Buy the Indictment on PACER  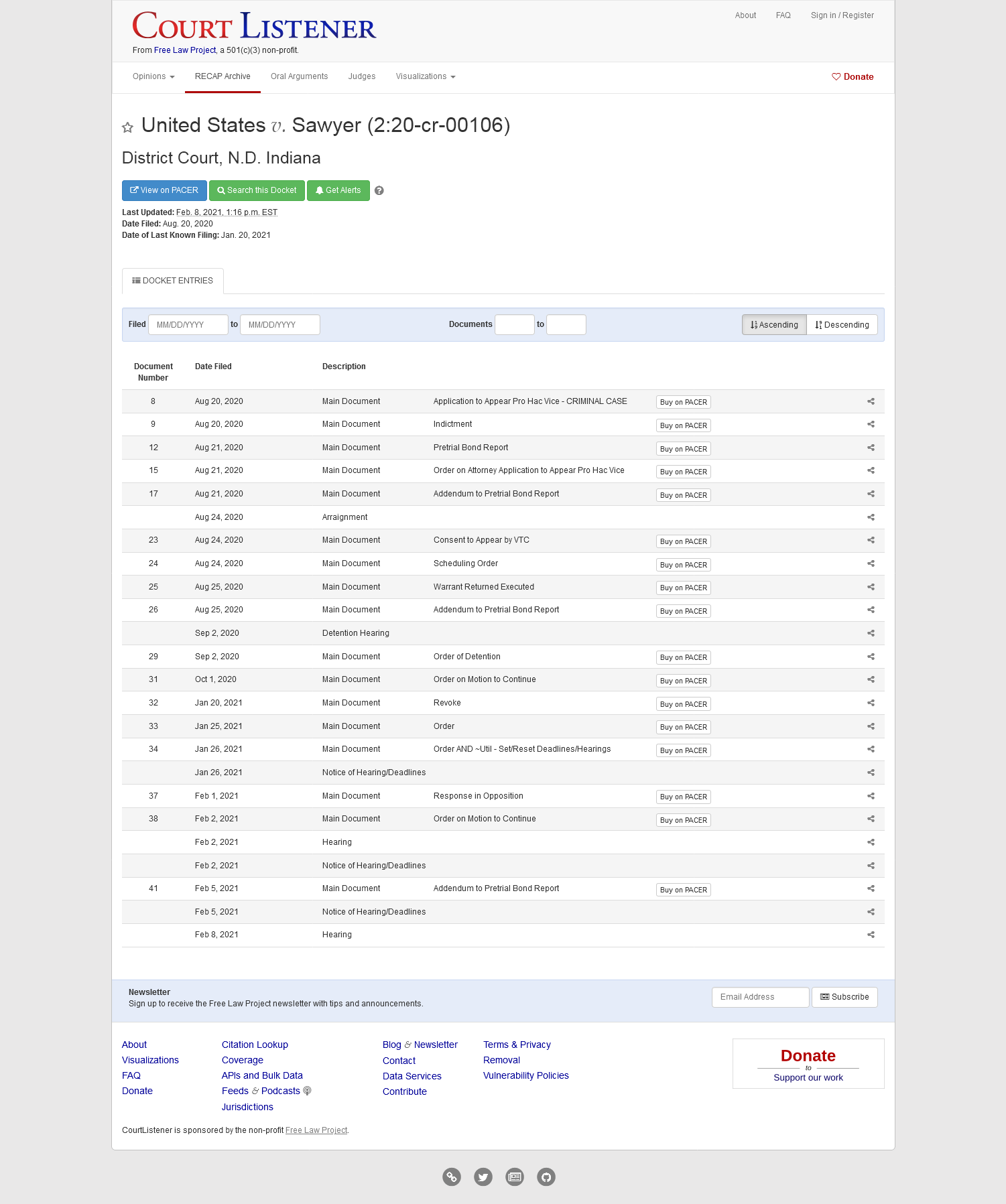683,425
